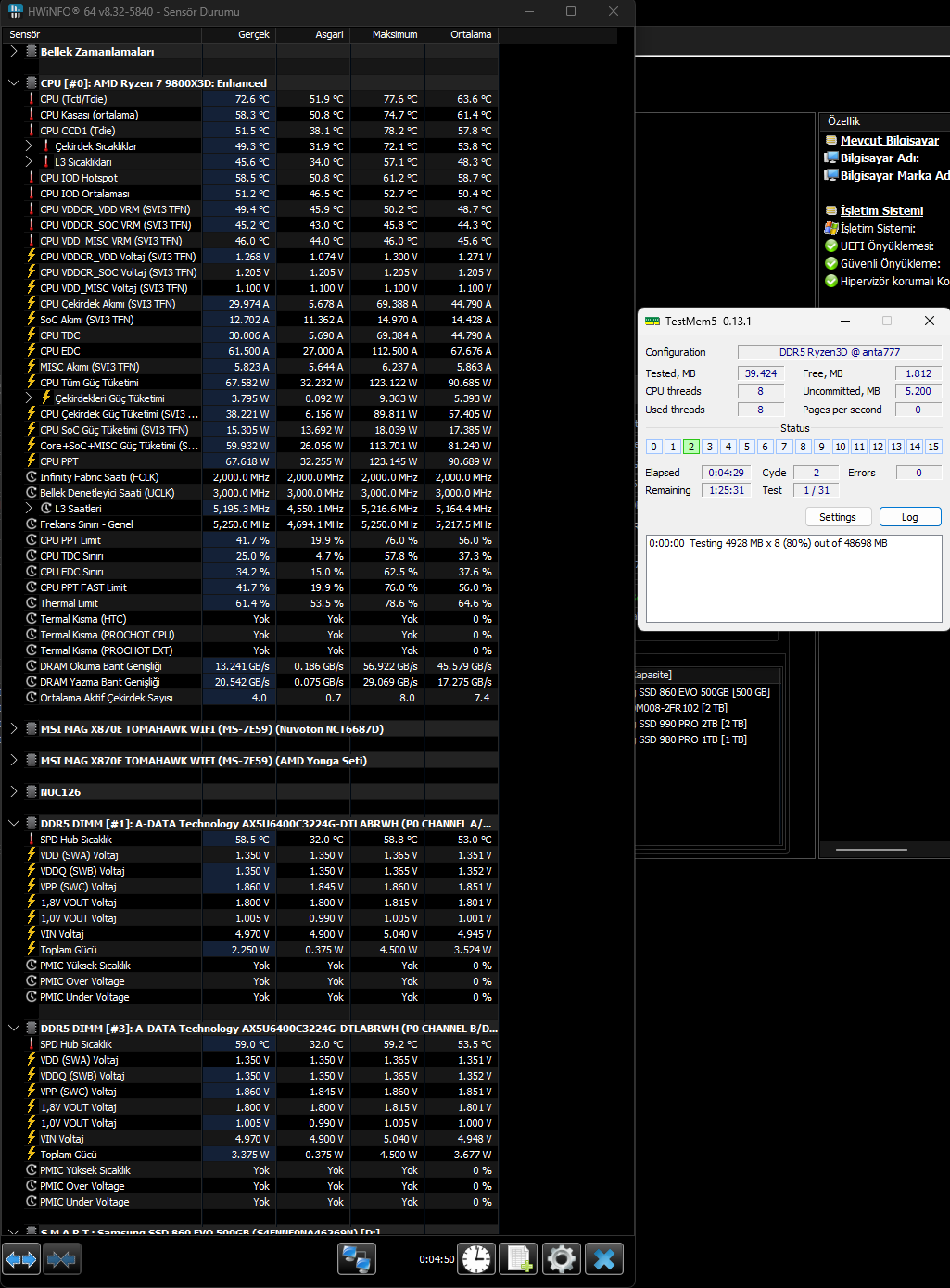Open Settings in TestMem5

click(838, 517)
